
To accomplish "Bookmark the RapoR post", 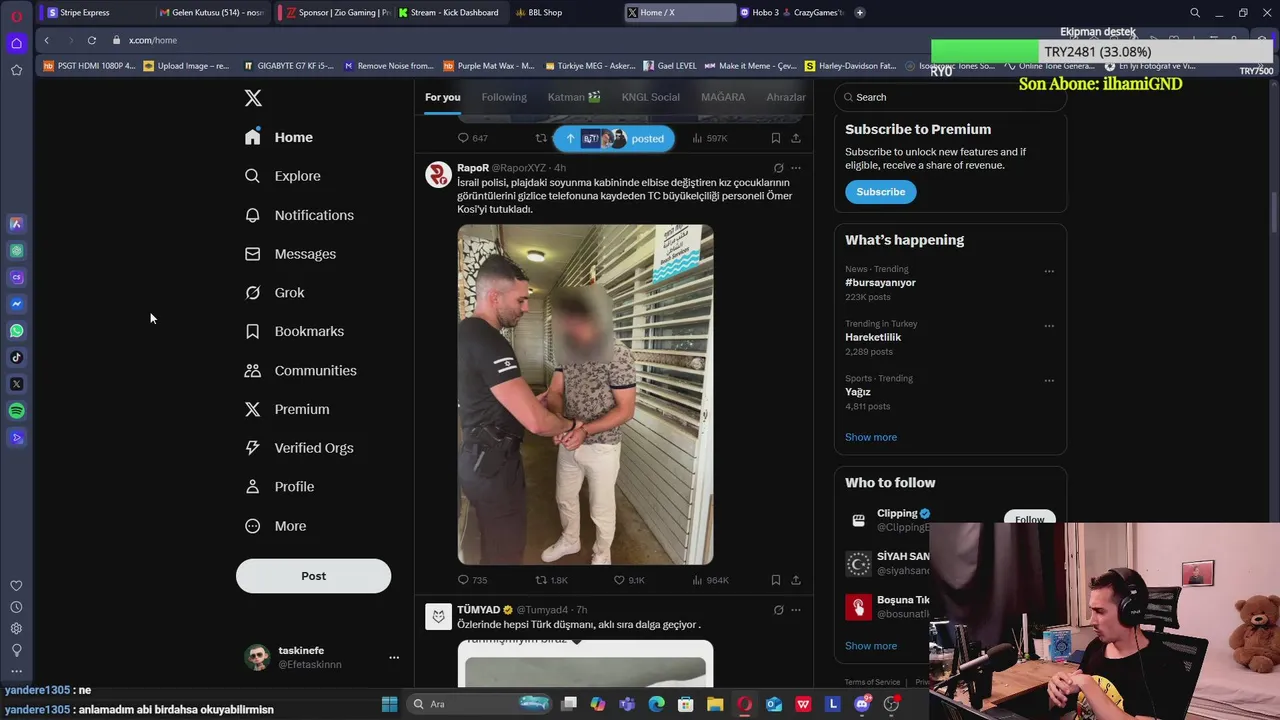I will (775, 580).
